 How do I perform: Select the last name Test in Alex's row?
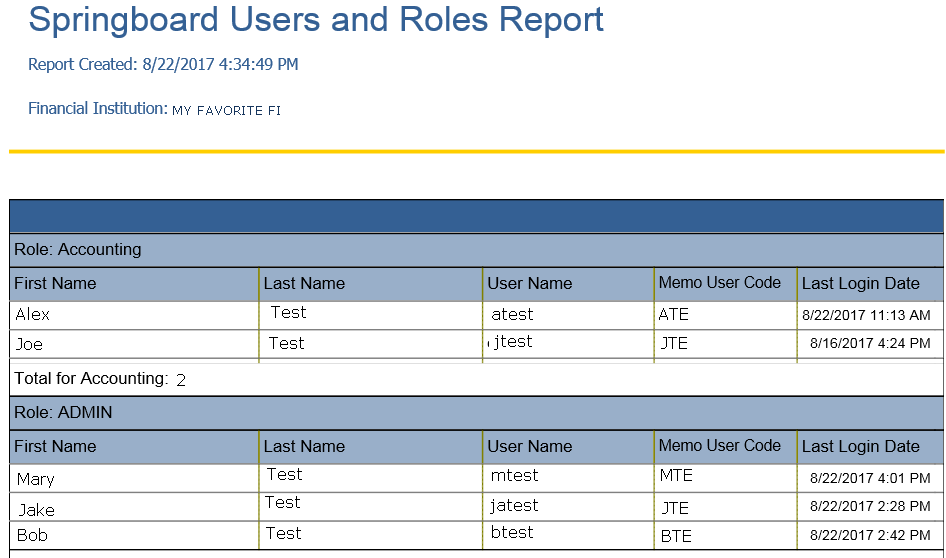[288, 312]
